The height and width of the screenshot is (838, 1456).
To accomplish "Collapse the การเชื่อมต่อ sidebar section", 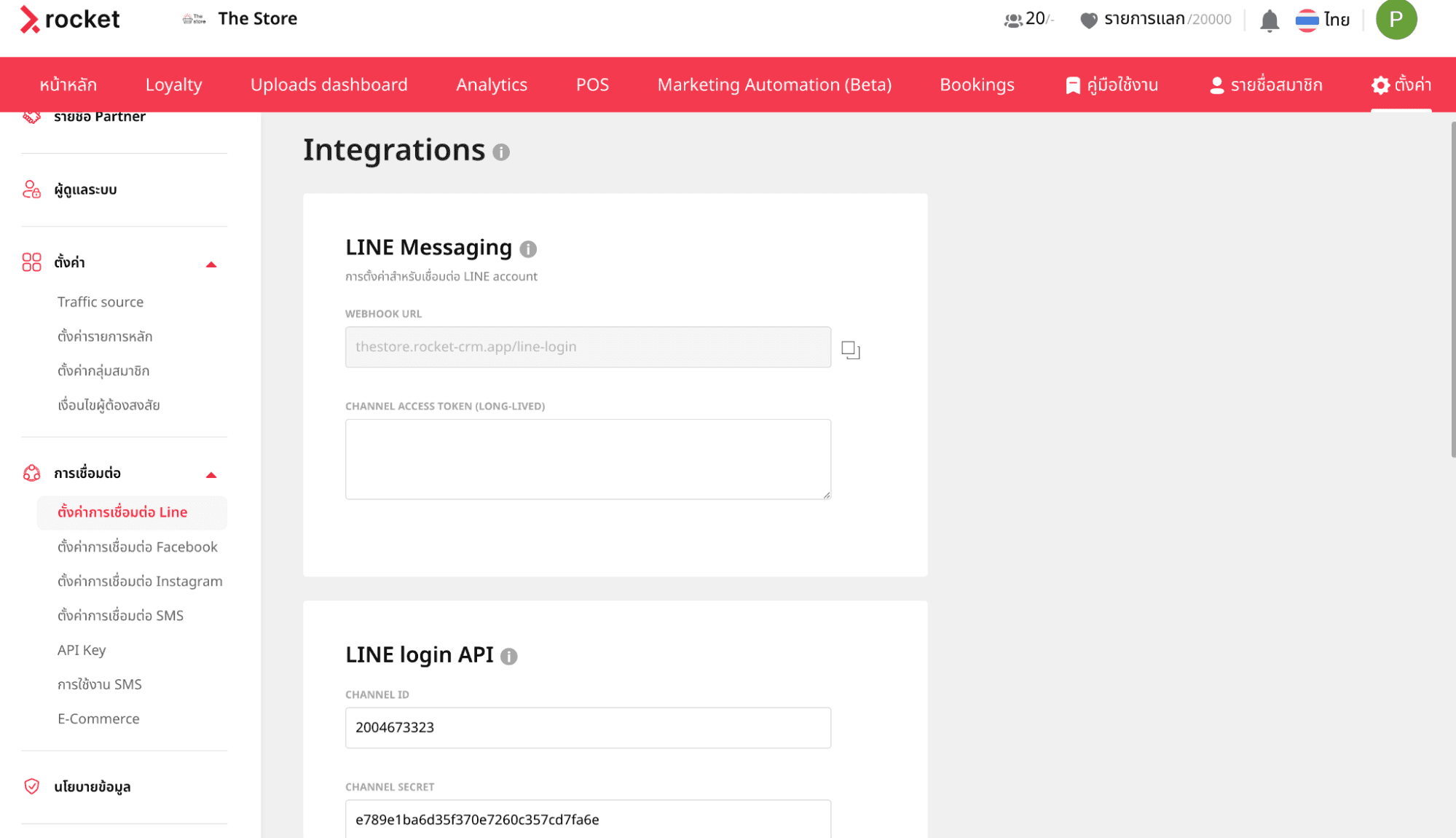I will point(211,474).
